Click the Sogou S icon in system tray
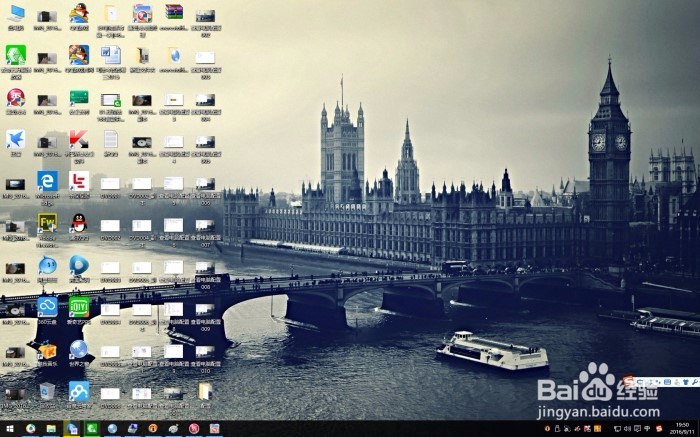The width and height of the screenshot is (700, 437). pos(659,429)
